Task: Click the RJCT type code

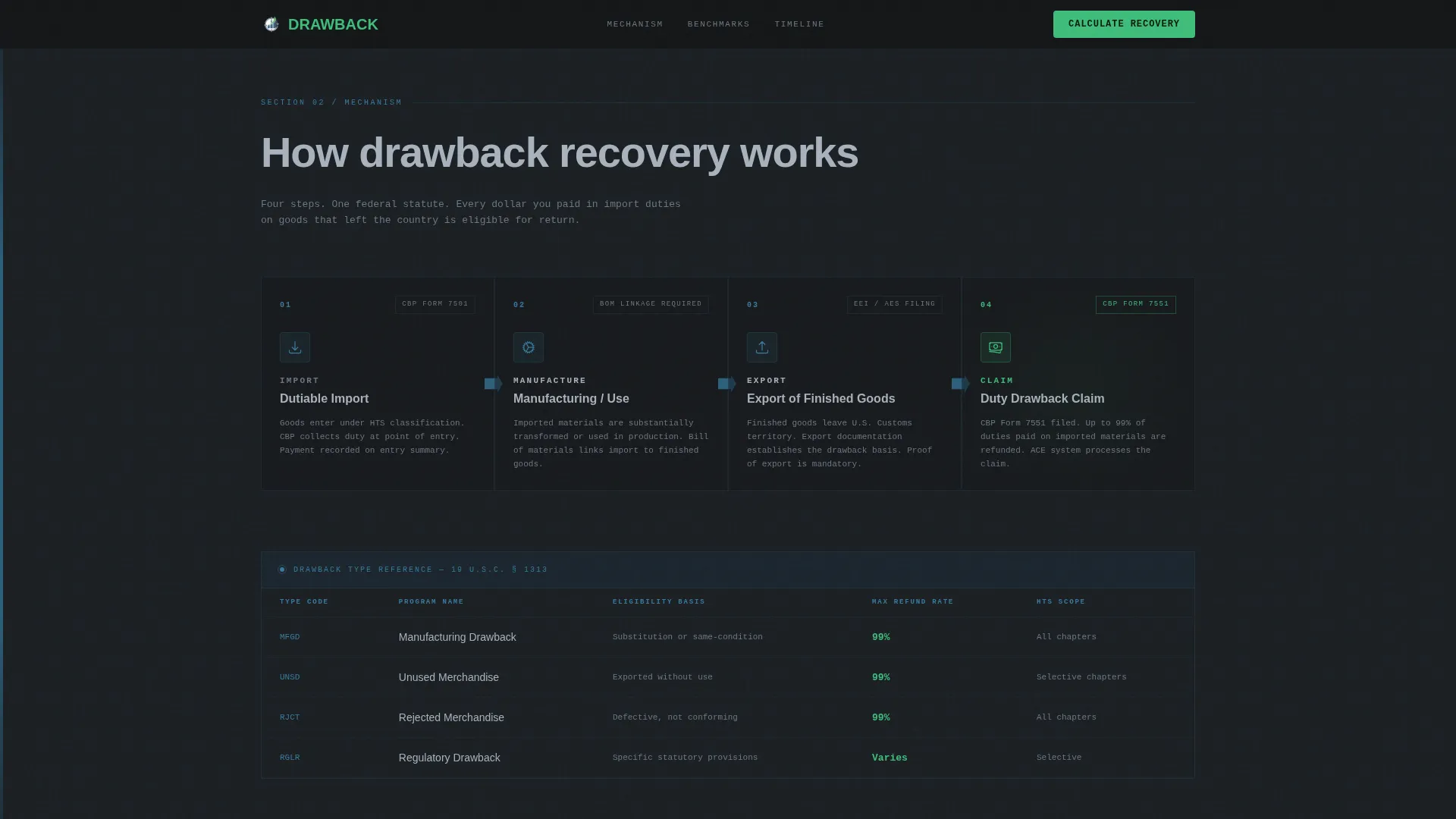Action: pyautogui.click(x=290, y=717)
